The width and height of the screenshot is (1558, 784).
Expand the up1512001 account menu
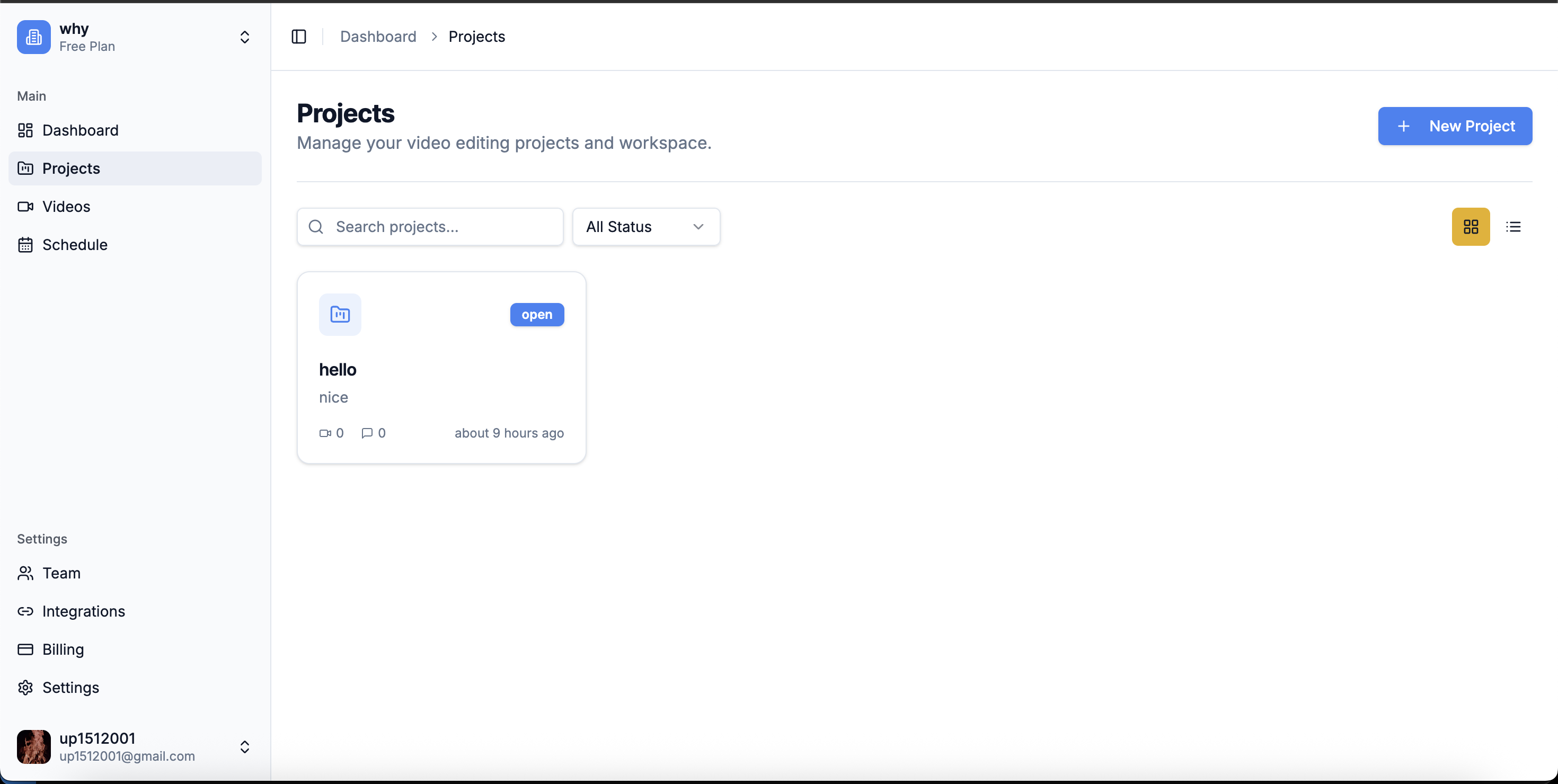[244, 746]
